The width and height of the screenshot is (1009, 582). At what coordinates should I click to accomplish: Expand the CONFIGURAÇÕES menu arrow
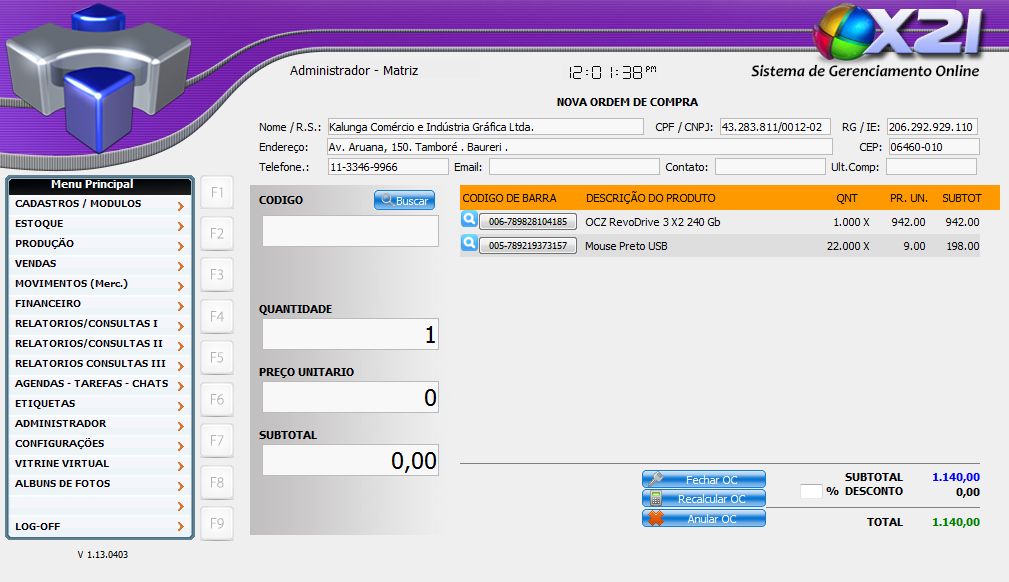(180, 446)
